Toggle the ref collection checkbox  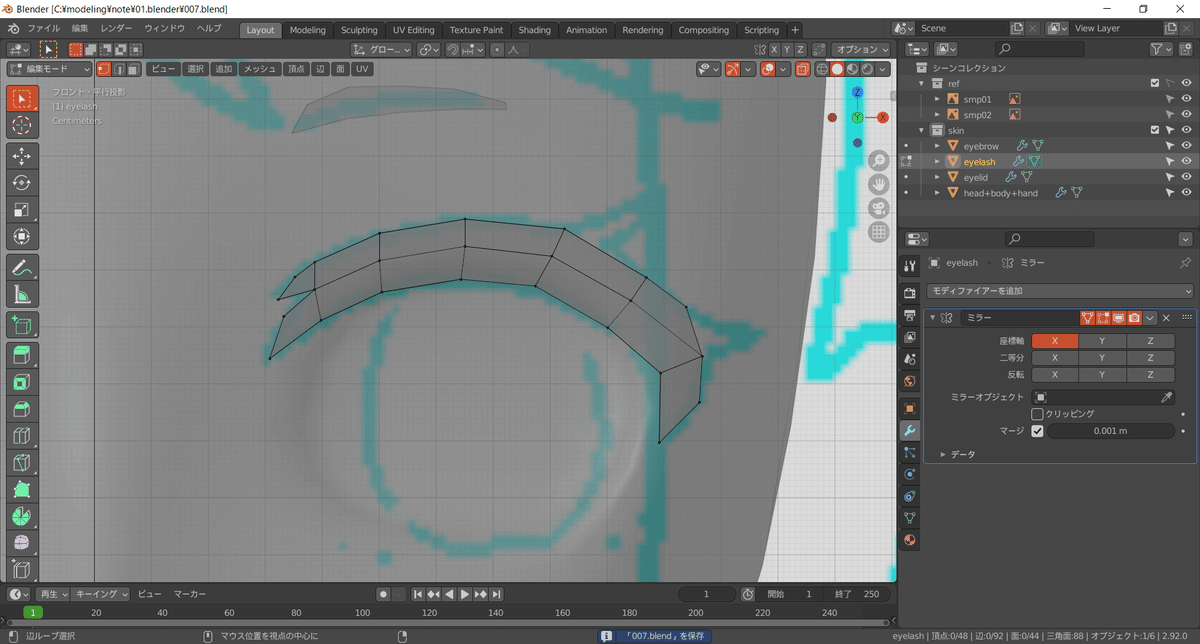(x=1155, y=84)
